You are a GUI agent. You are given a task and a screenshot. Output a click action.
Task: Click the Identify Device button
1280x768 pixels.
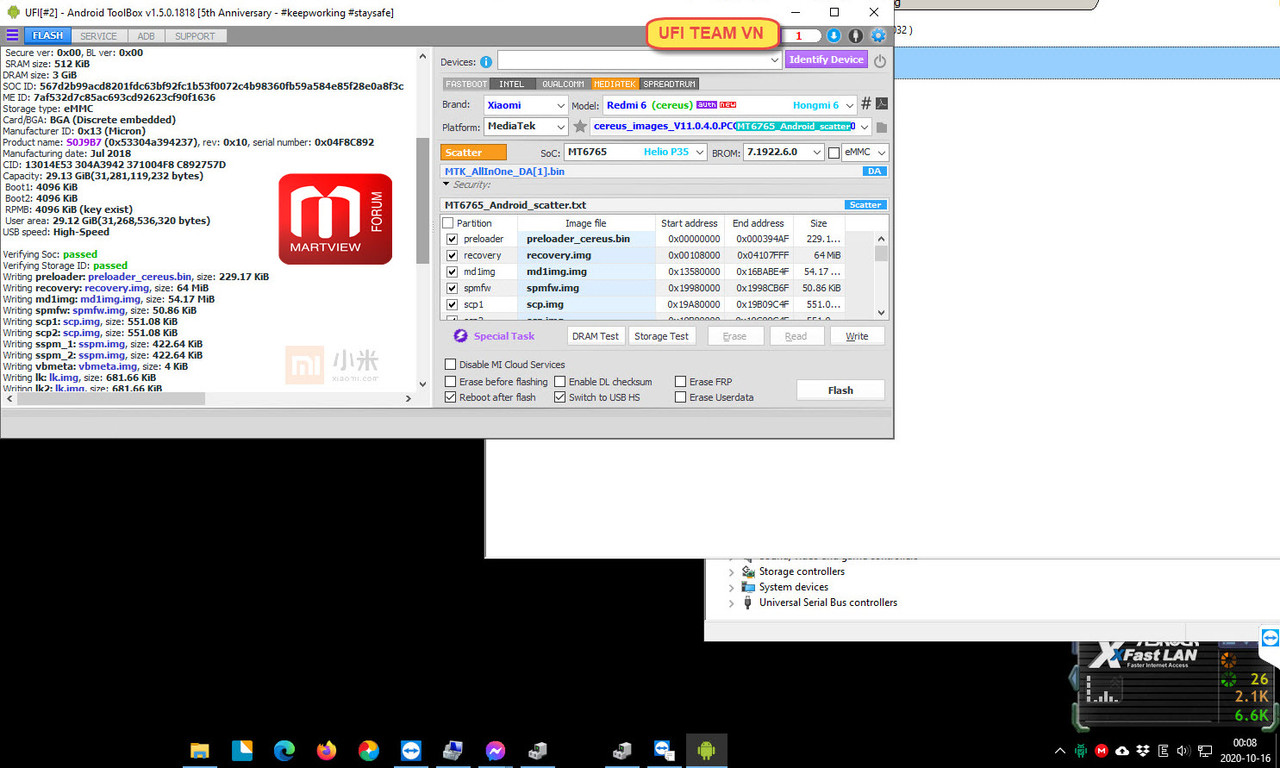pos(826,60)
